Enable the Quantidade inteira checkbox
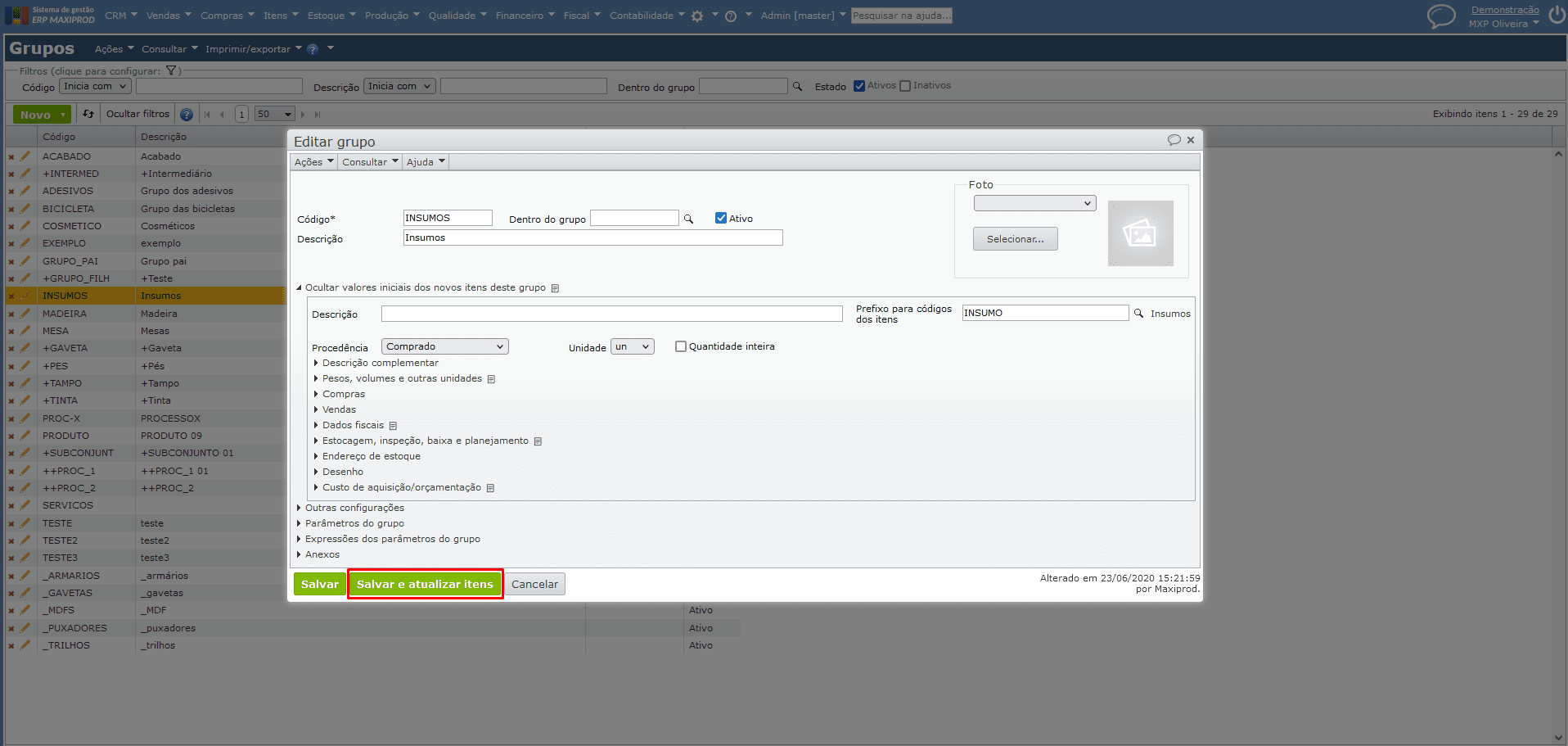The width and height of the screenshot is (1568, 746). [680, 346]
